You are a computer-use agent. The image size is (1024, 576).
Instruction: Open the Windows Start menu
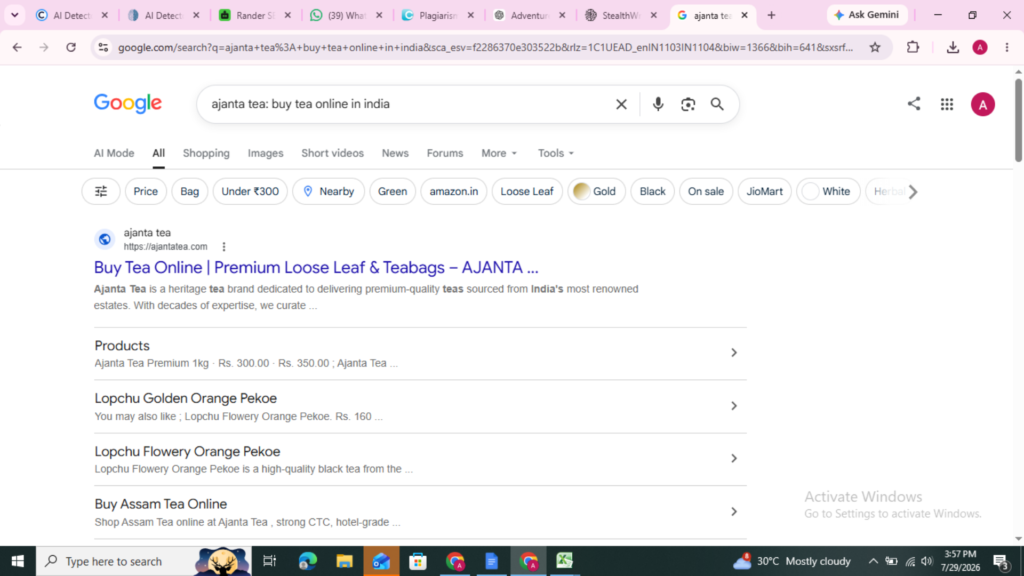click(x=18, y=561)
